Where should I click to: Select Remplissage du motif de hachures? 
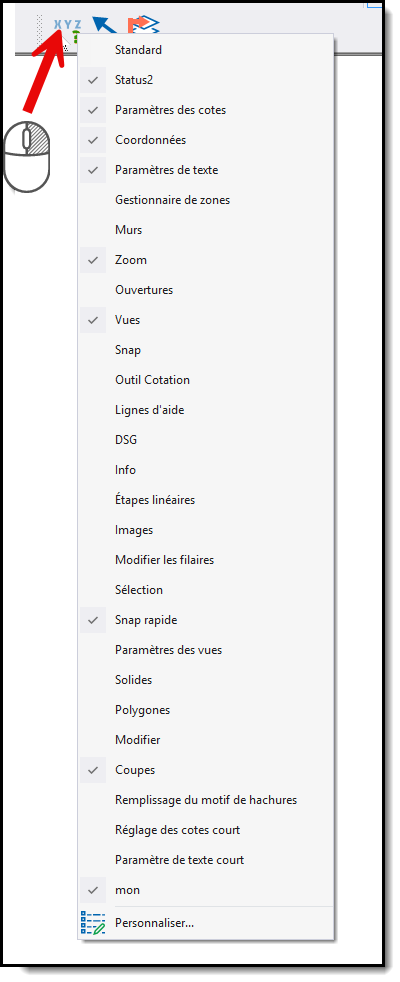pos(207,800)
